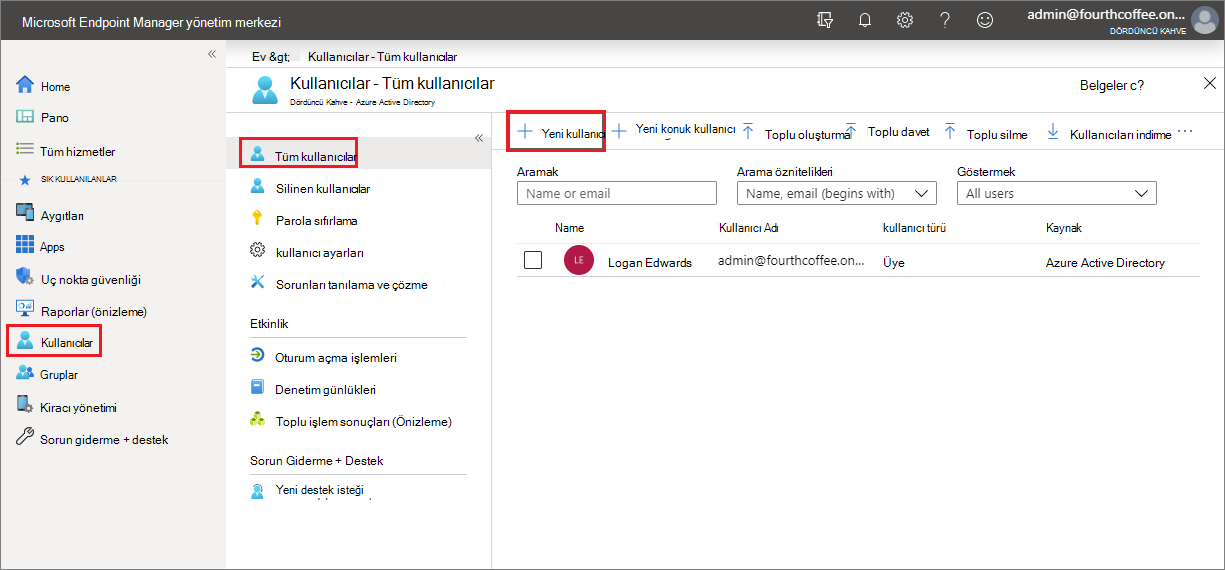Open the settings gear in header
Screen dimensions: 1225x570
coord(905,20)
